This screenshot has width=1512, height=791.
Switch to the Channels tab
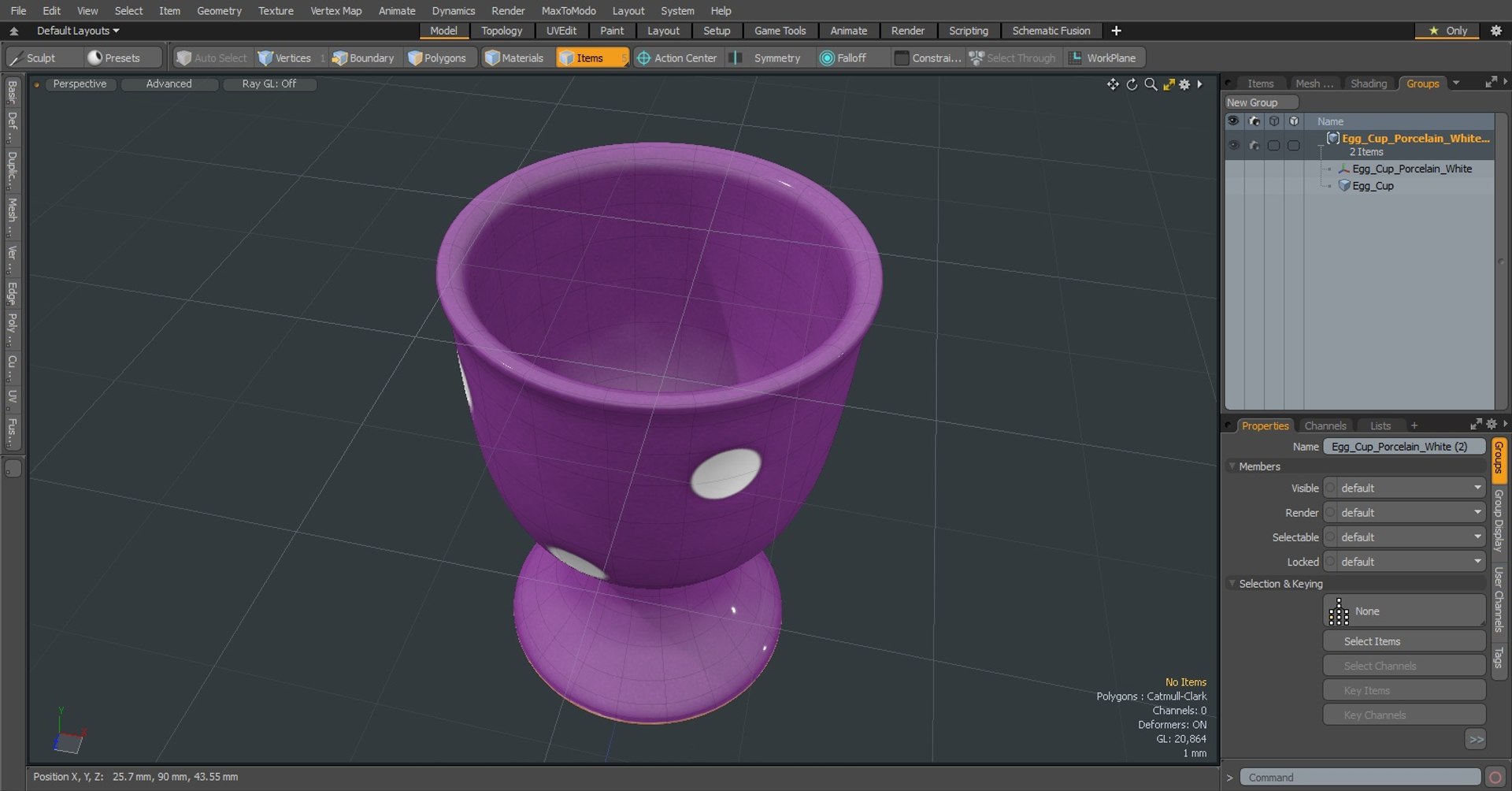pos(1325,425)
